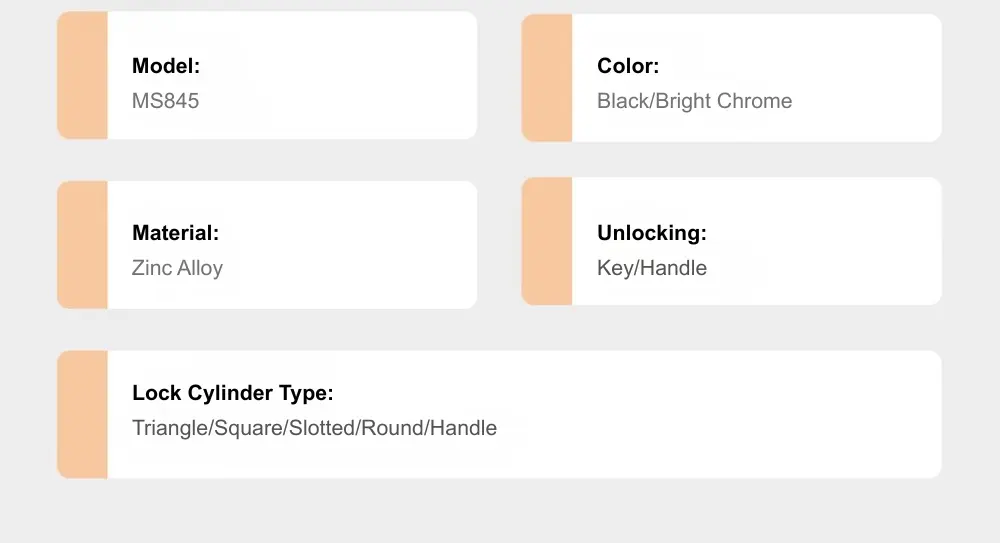
Task: Click the "Color:" heading label
Action: (x=628, y=66)
